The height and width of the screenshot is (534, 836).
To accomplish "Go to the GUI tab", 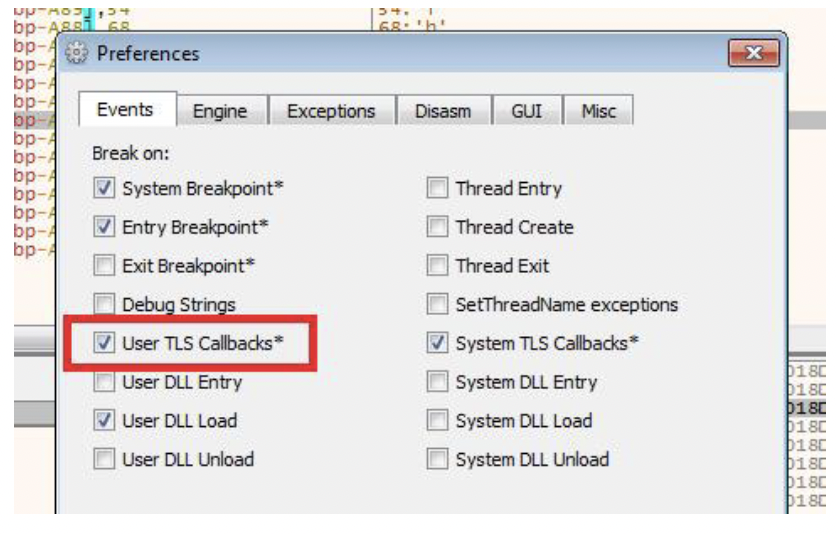I will pos(526,111).
